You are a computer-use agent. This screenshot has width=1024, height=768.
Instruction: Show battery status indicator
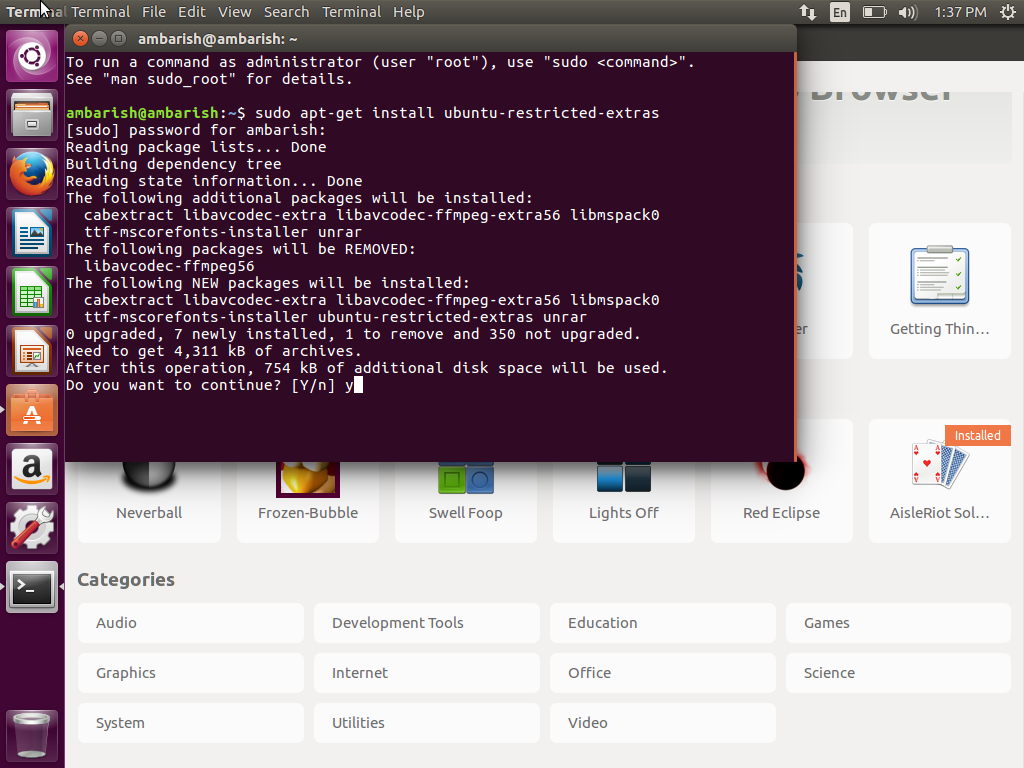pos(874,12)
